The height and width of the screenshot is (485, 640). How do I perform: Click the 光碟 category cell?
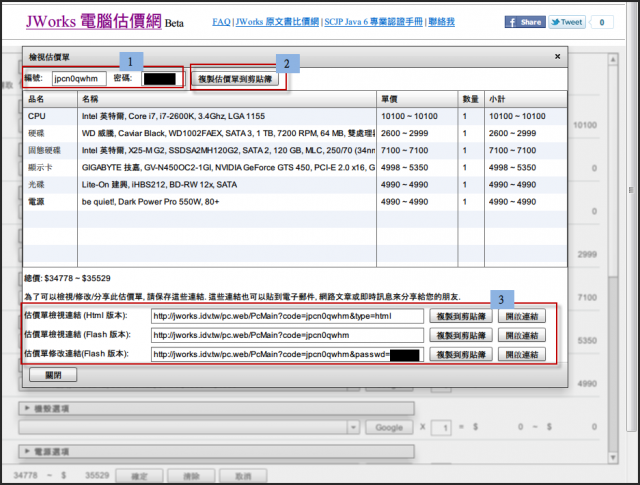[x=50, y=185]
